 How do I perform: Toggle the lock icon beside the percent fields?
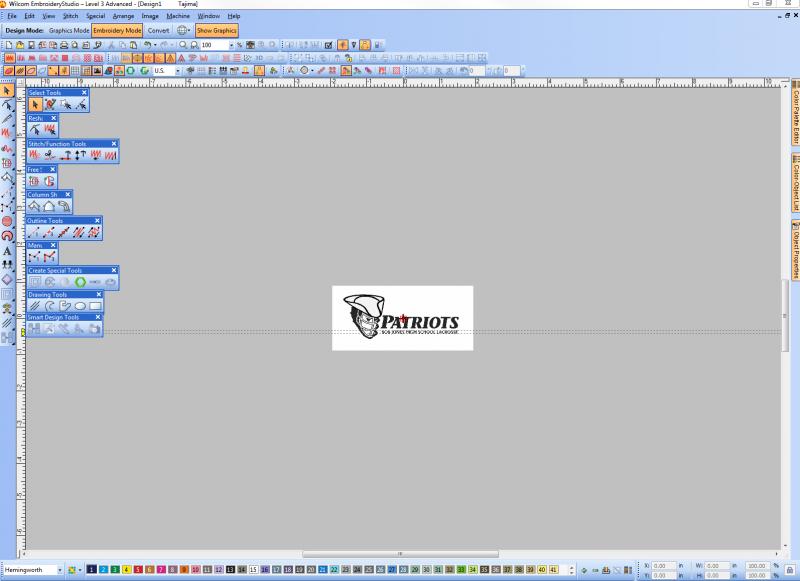coord(790,570)
